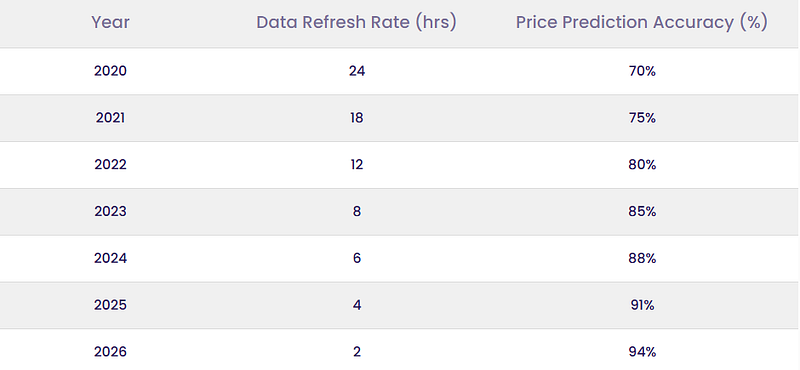The width and height of the screenshot is (800, 370).
Task: Select the 2020 year cell
Action: tap(110, 71)
